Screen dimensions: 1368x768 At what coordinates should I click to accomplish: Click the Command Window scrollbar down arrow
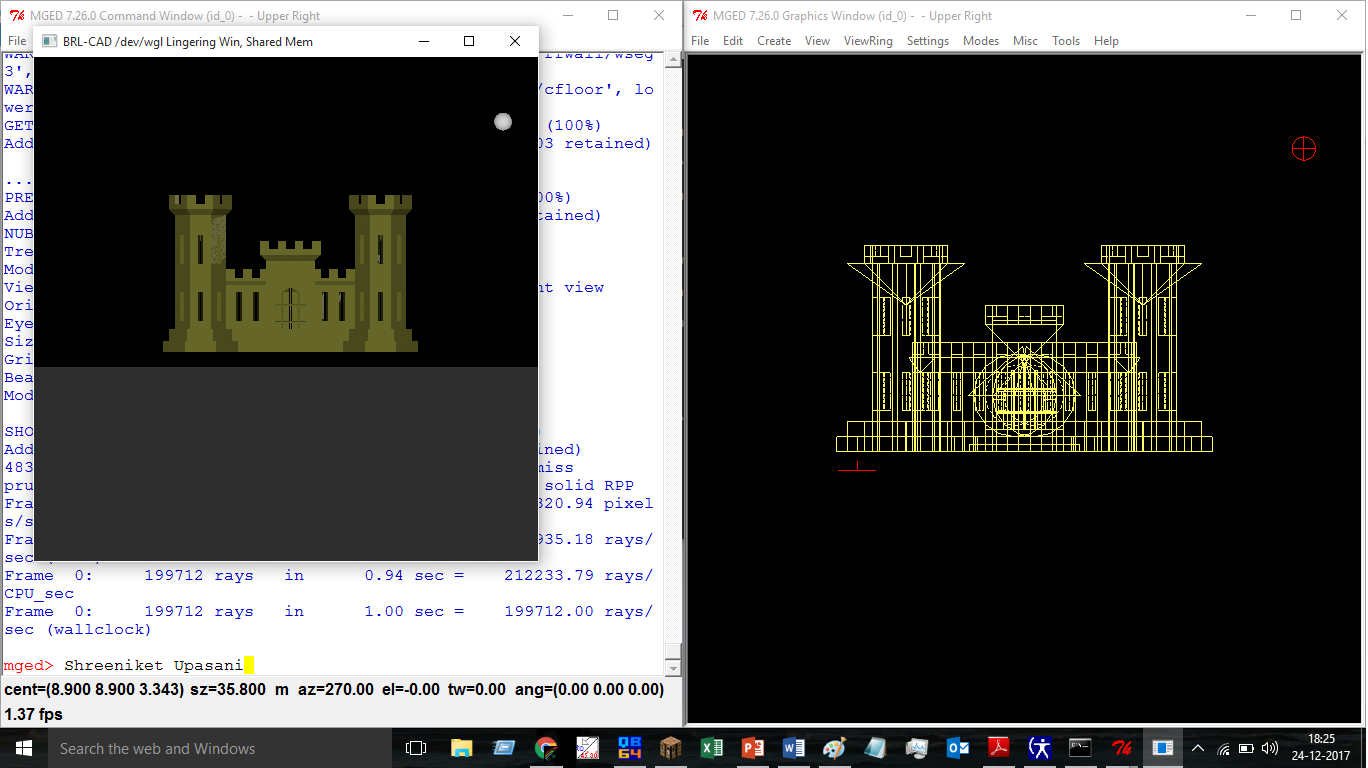tap(673, 667)
